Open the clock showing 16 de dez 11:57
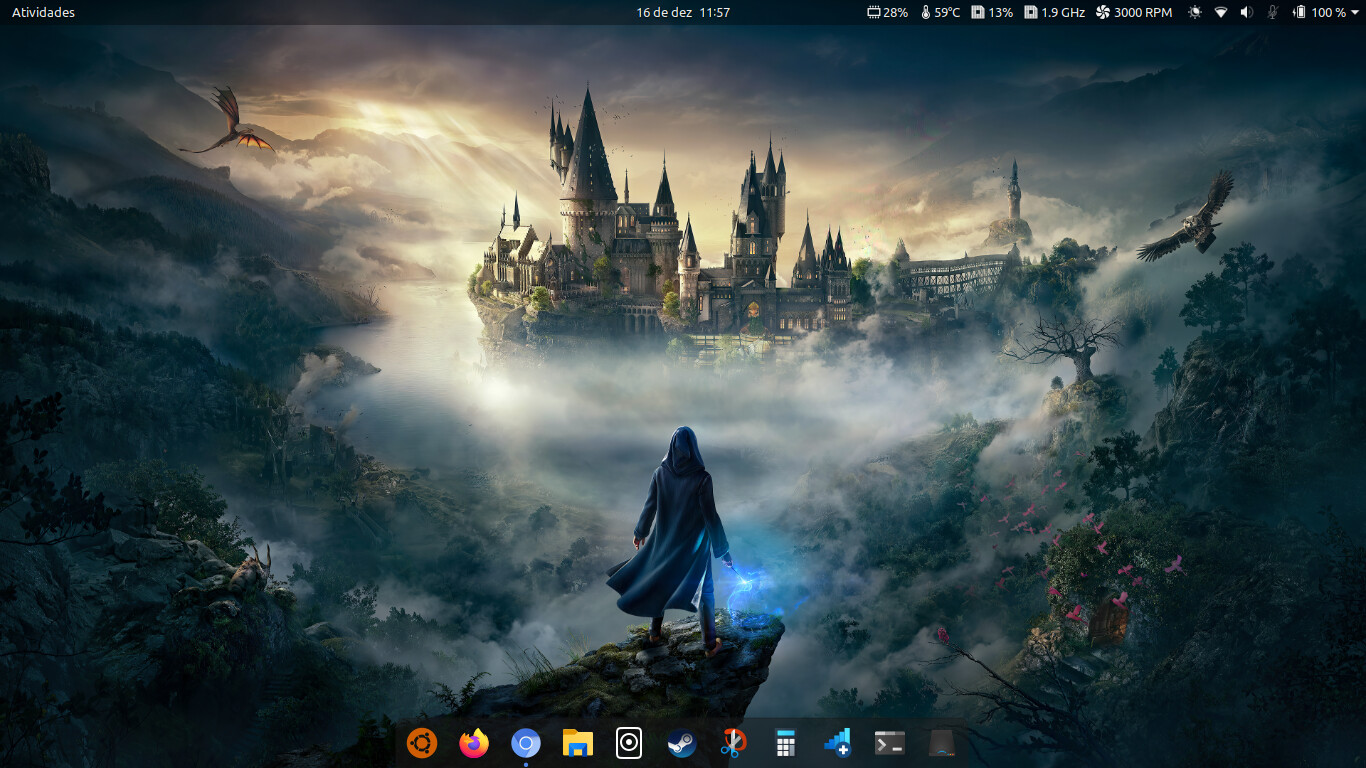 683,13
